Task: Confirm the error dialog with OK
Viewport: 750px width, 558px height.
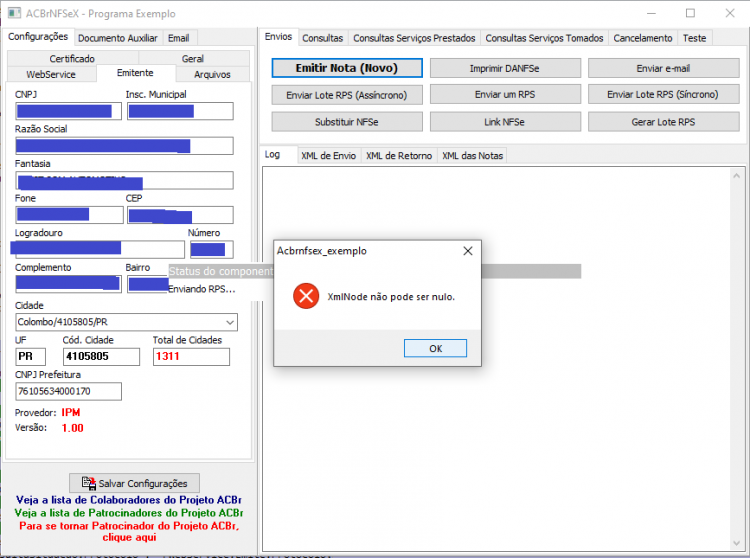Action: (435, 348)
